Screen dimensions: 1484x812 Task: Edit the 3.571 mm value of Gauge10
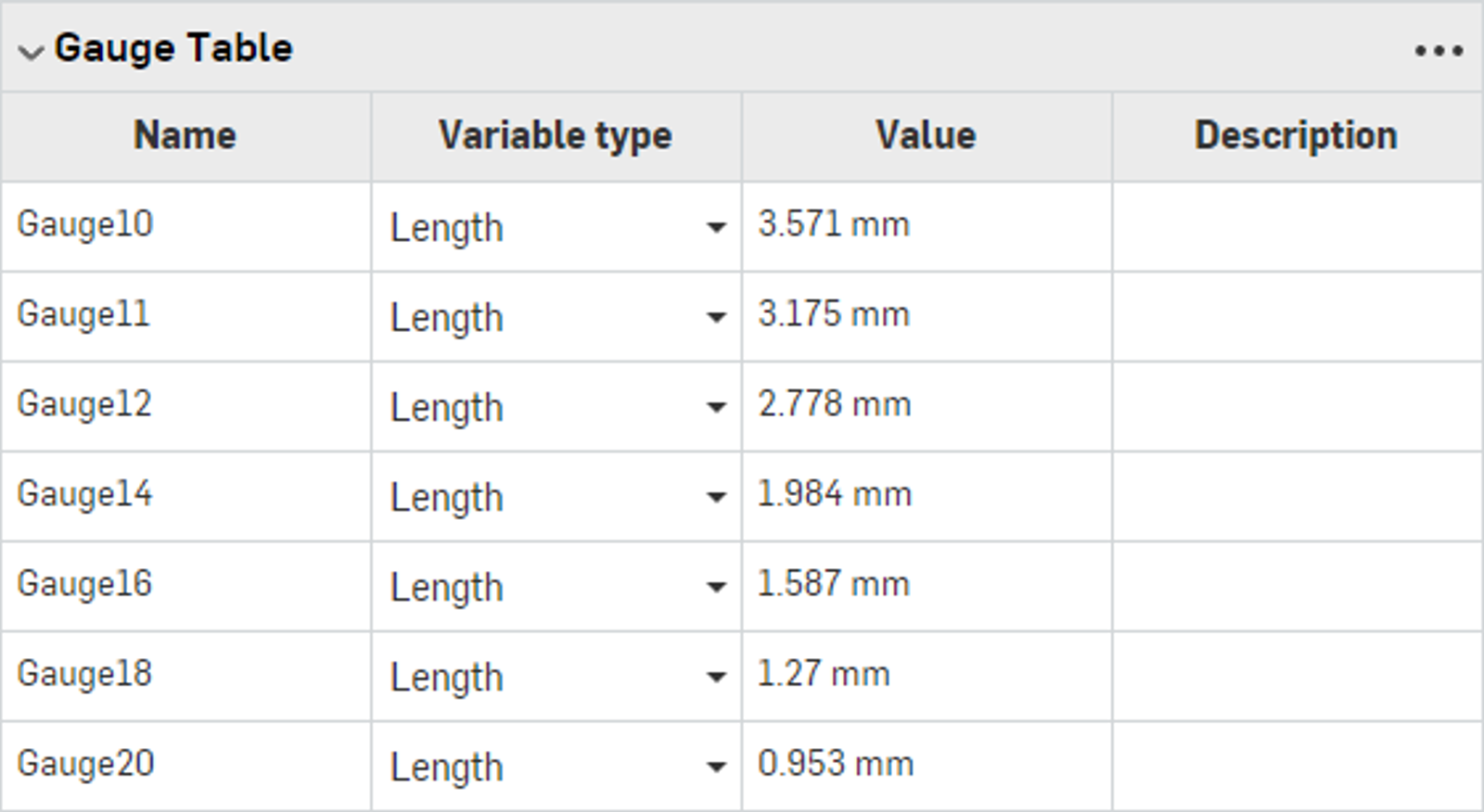pyautogui.click(x=833, y=224)
